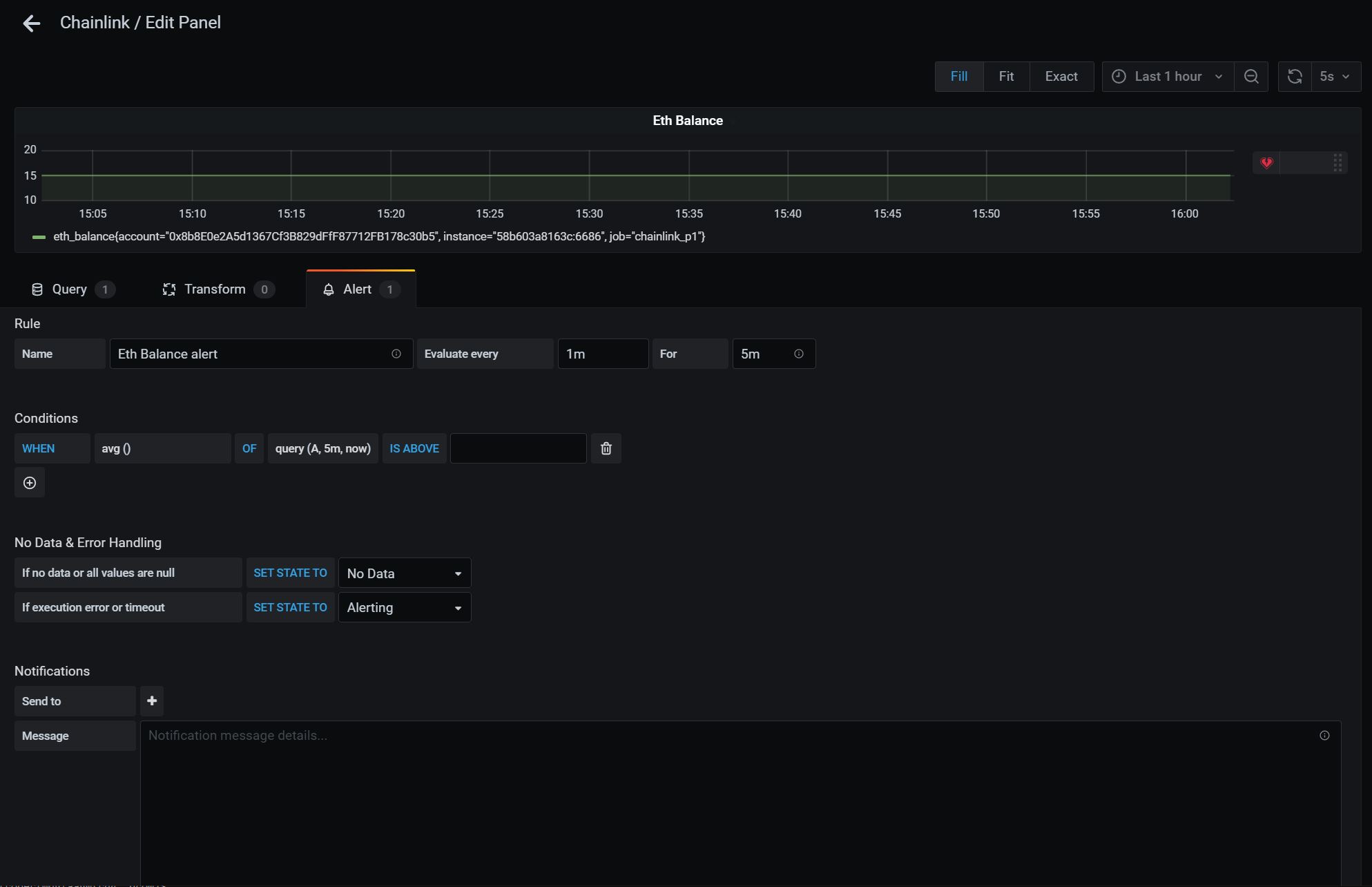Open the avg () reducer selector
Screen dimensions: 1372x887
(x=162, y=448)
